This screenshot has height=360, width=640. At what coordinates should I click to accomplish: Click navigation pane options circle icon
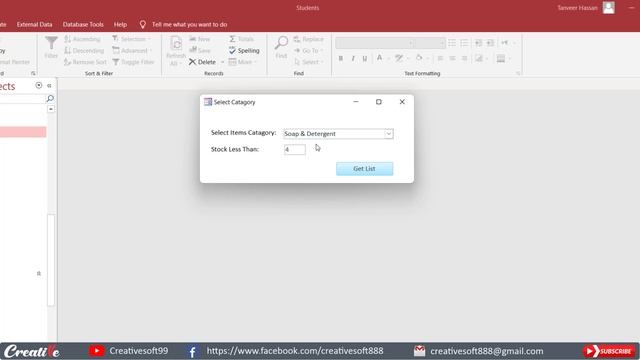(x=38, y=85)
